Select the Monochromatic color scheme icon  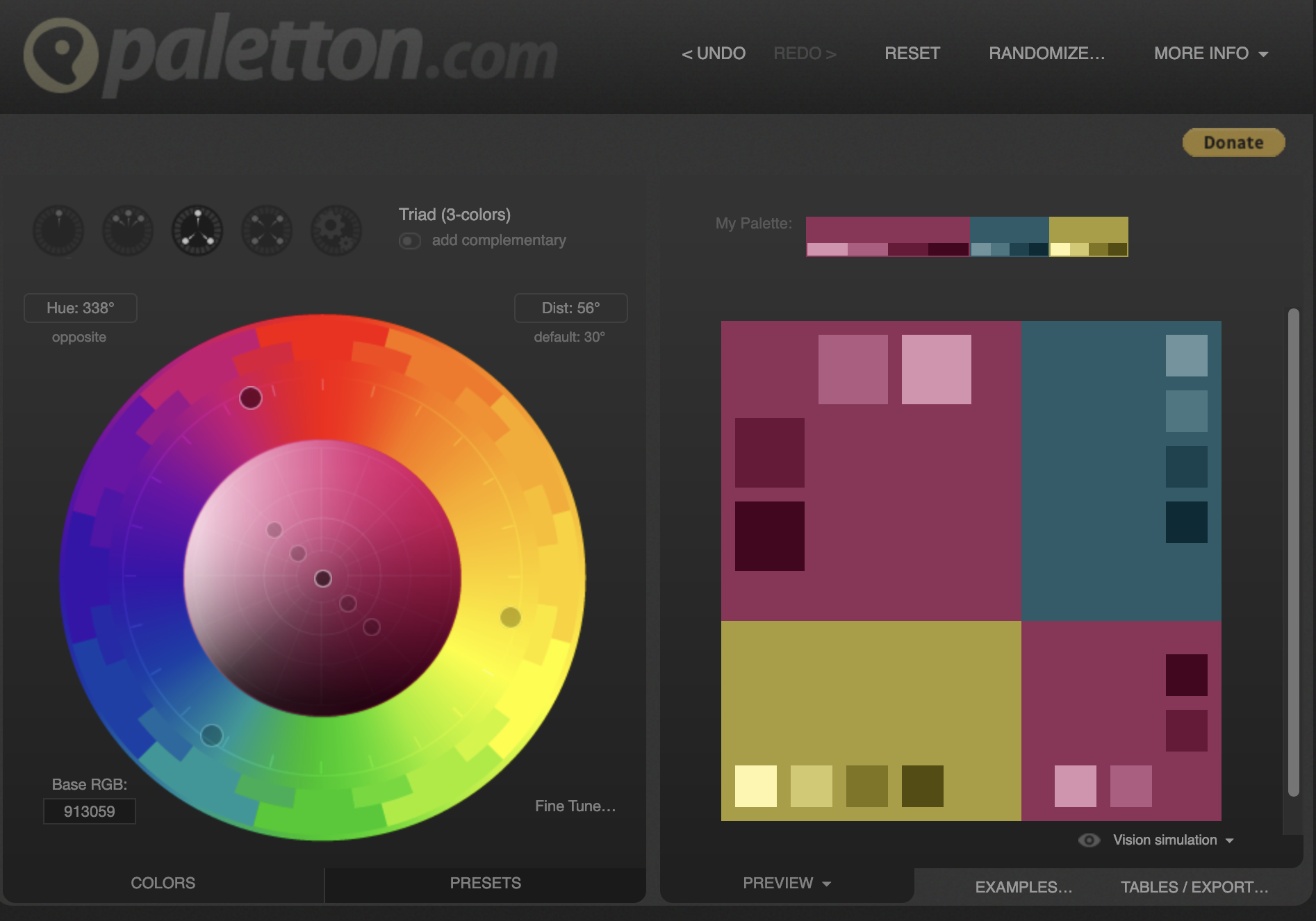pyautogui.click(x=58, y=231)
